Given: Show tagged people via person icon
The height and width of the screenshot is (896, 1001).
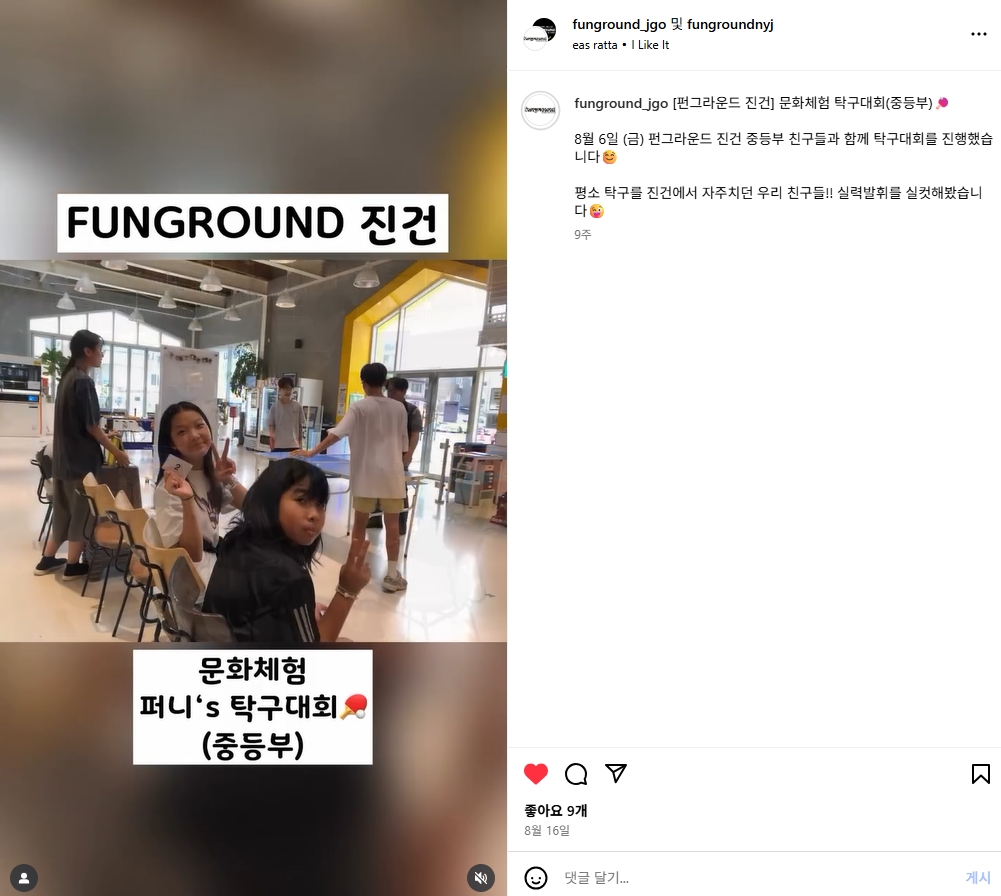Looking at the screenshot, I should 24,878.
